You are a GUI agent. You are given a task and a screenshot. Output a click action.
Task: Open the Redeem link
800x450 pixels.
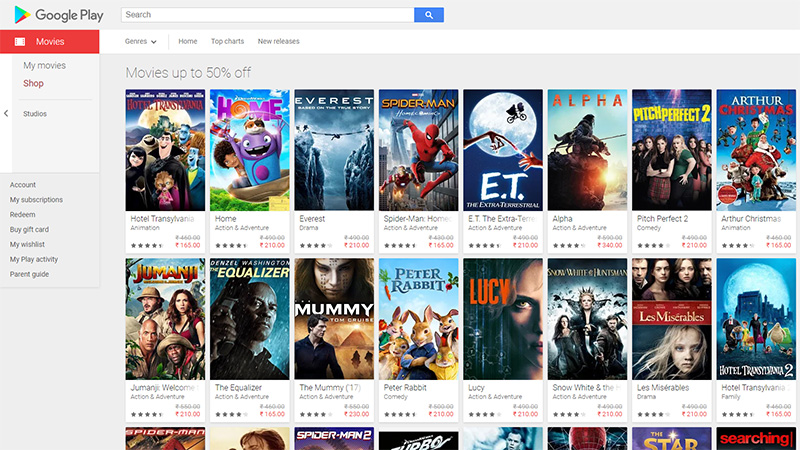pyautogui.click(x=22, y=215)
